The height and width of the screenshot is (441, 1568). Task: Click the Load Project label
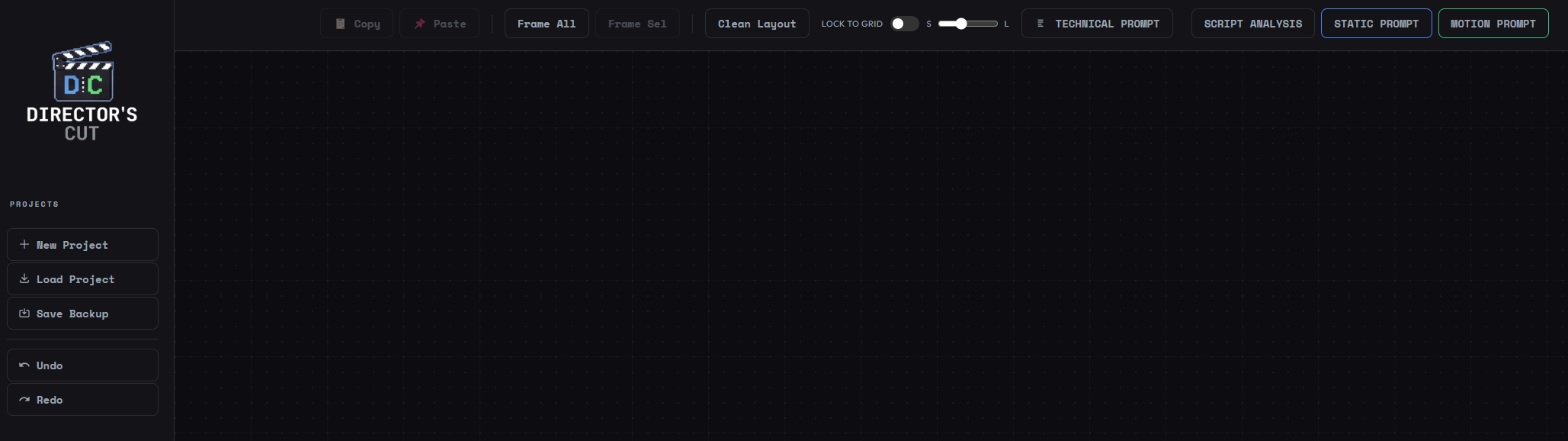75,279
